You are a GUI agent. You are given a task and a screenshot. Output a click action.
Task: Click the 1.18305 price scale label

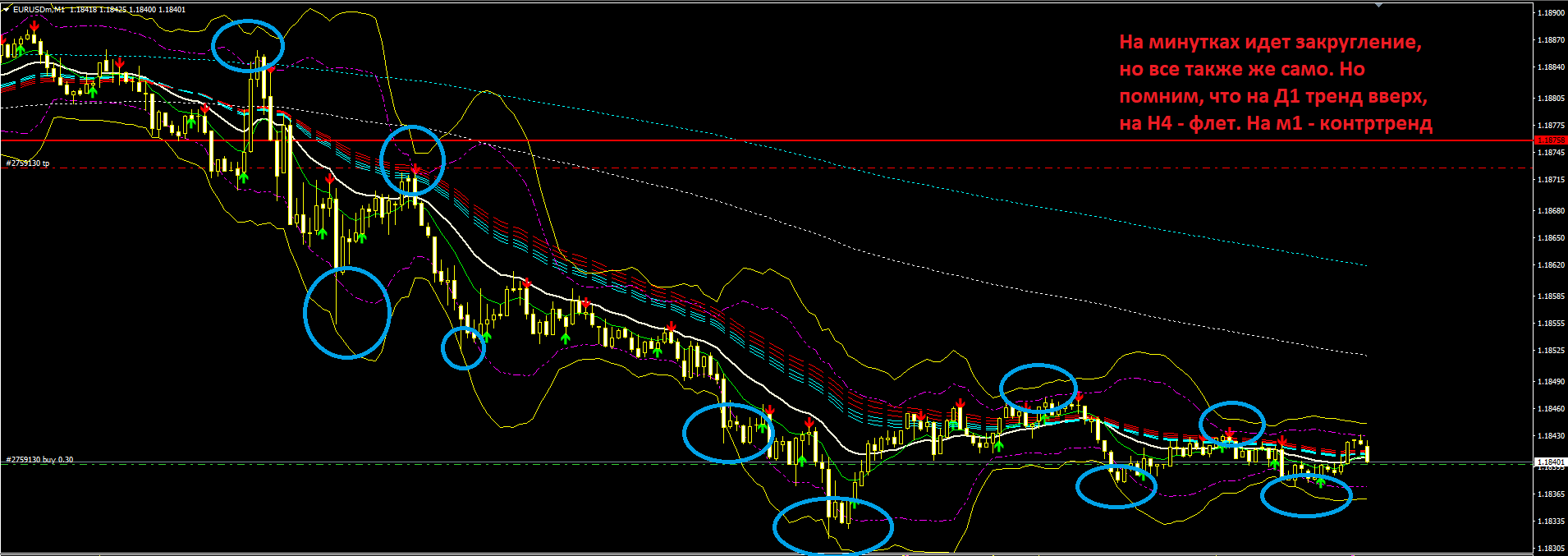click(x=1551, y=549)
